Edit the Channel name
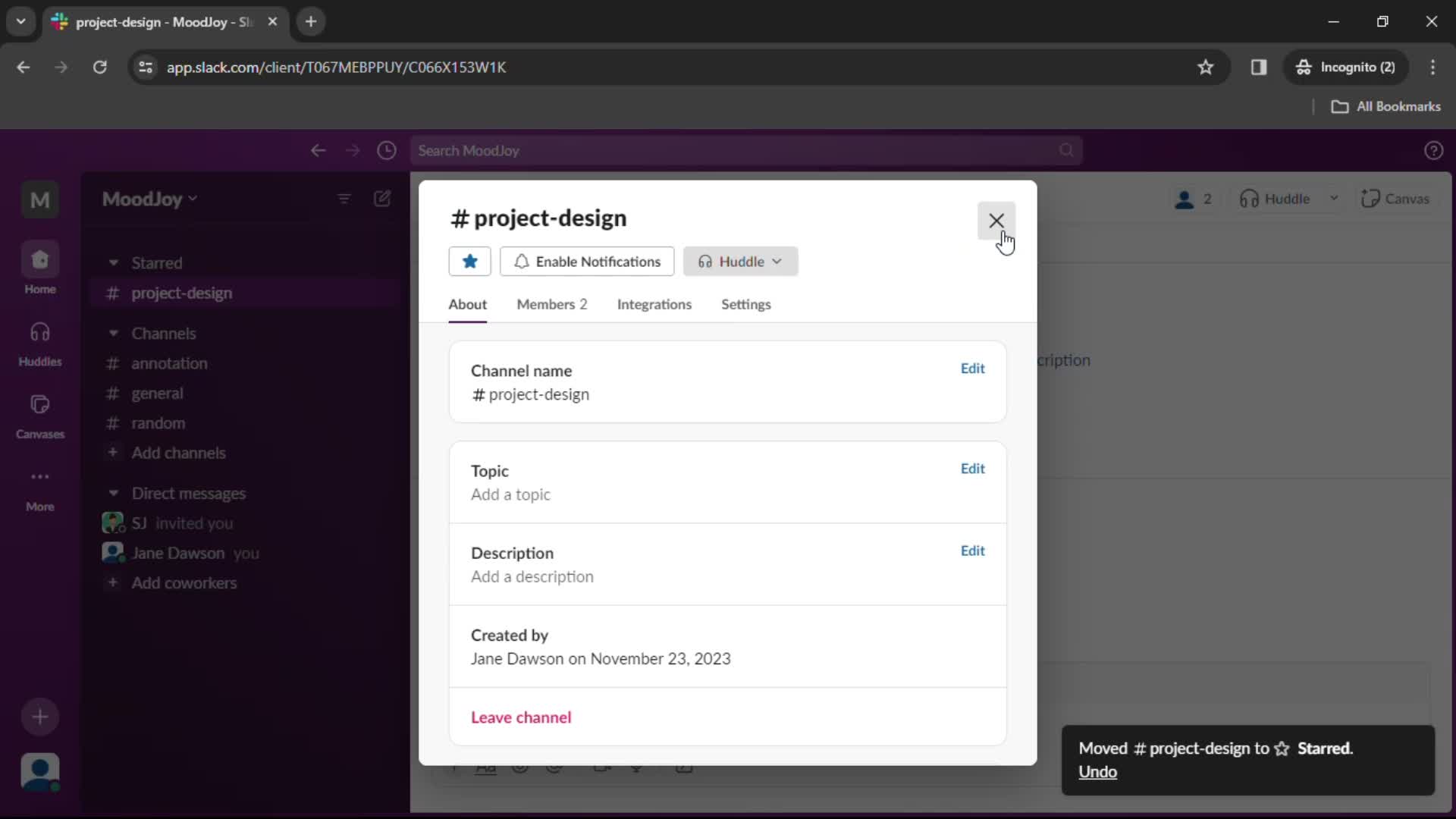 [972, 369]
